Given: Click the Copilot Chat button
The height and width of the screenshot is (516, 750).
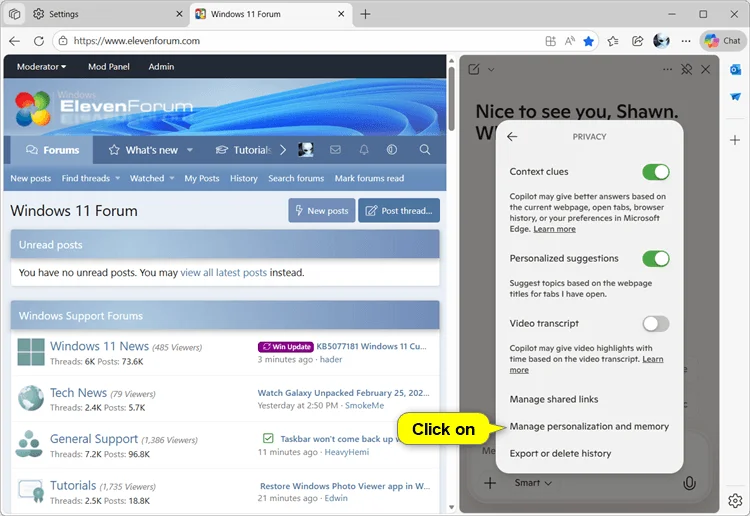Looking at the screenshot, I should pyautogui.click(x=722, y=41).
